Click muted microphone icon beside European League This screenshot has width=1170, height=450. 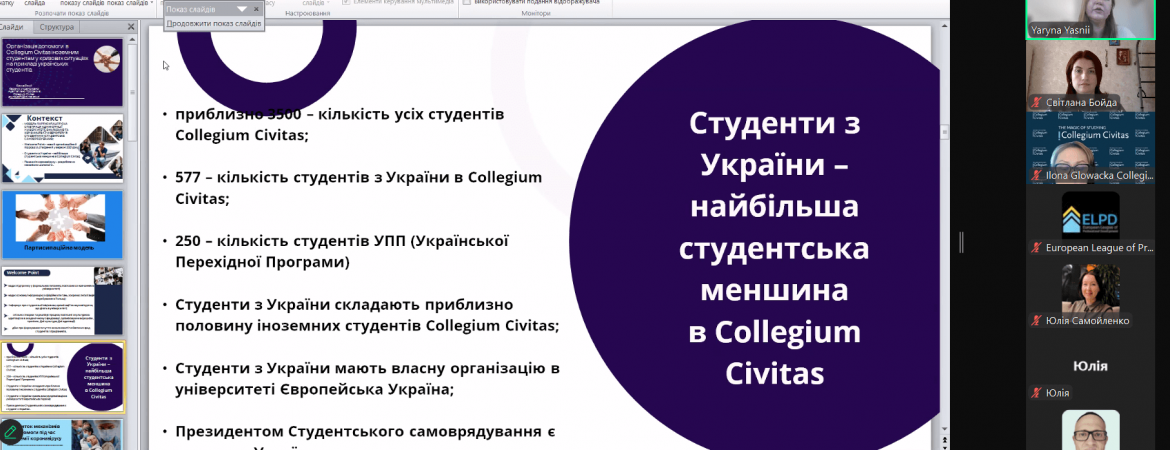click(x=1036, y=248)
